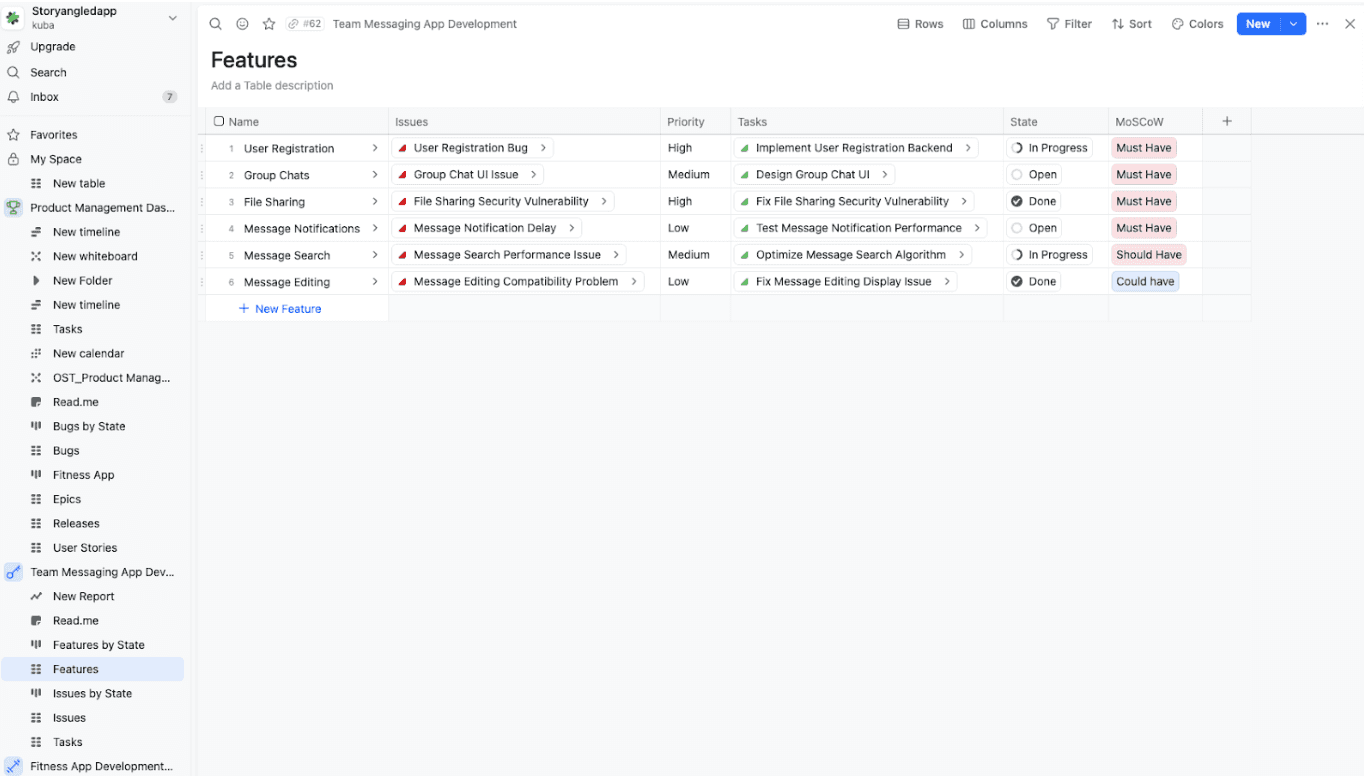Open the dropdown arrow next to the New button
1364x776 pixels.
coord(1295,22)
